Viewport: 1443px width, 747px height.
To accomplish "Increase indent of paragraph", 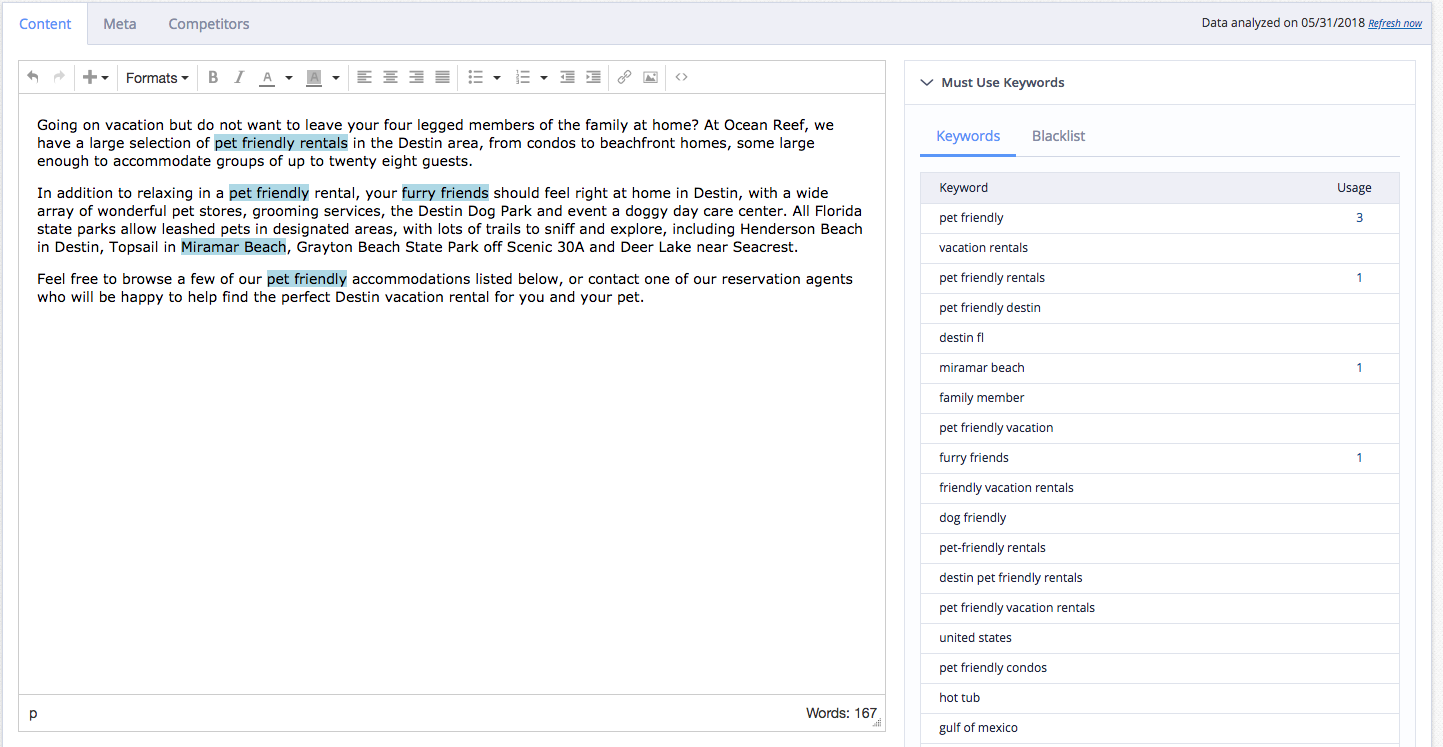I will 594,77.
